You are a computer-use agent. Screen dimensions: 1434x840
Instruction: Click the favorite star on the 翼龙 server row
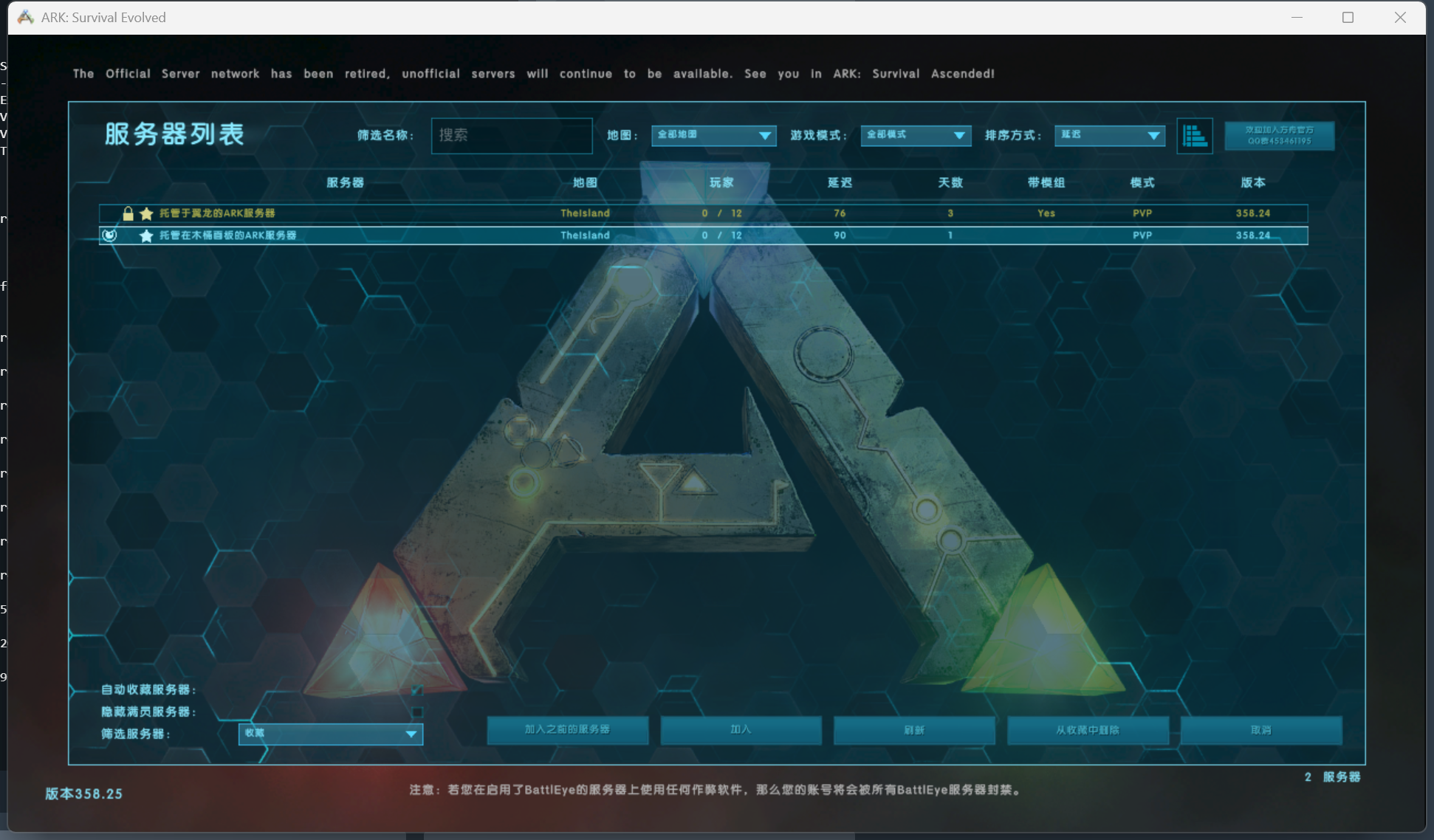coord(146,213)
